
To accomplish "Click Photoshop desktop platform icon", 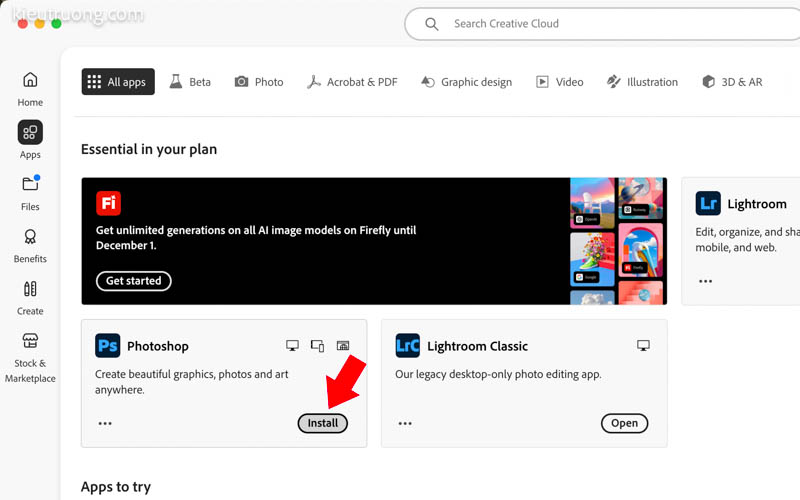I will [292, 345].
